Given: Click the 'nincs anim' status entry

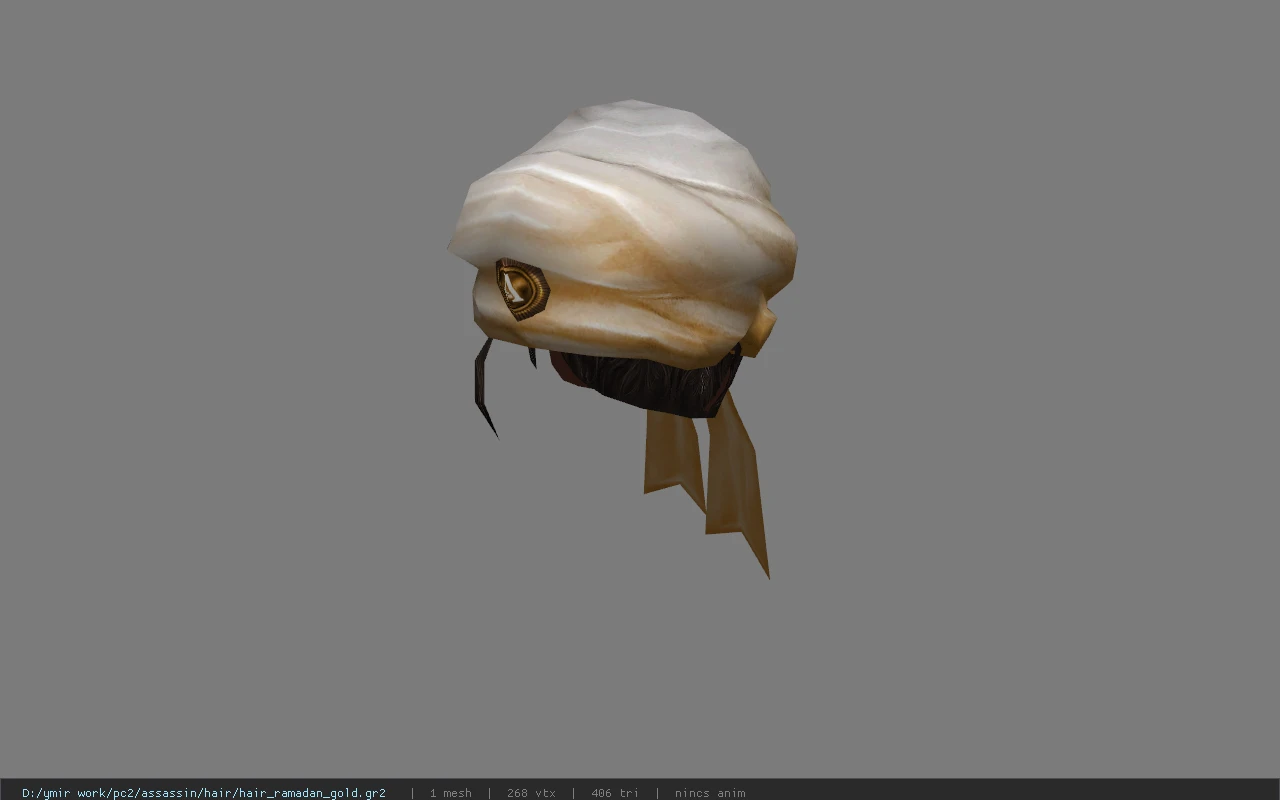Looking at the screenshot, I should (x=710, y=793).
